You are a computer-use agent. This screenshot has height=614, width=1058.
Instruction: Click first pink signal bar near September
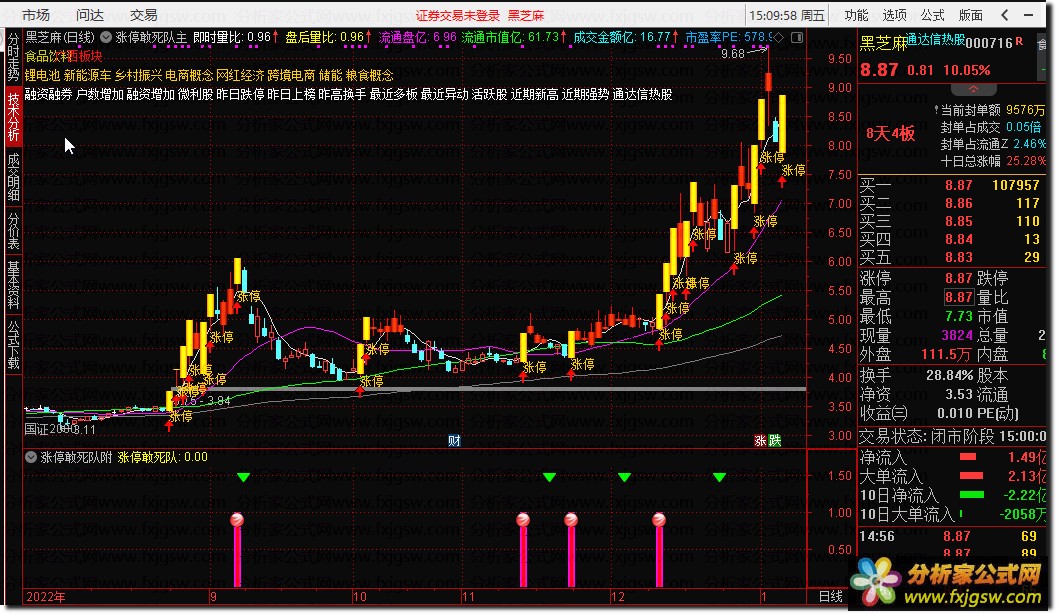tap(238, 552)
